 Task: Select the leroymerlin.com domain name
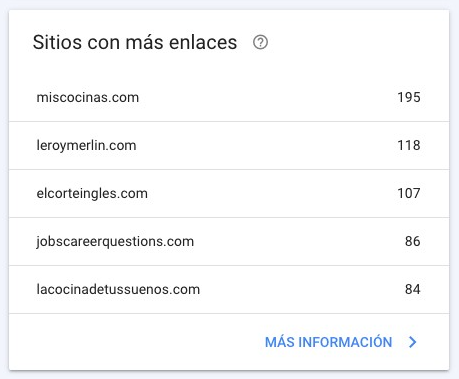point(86,146)
